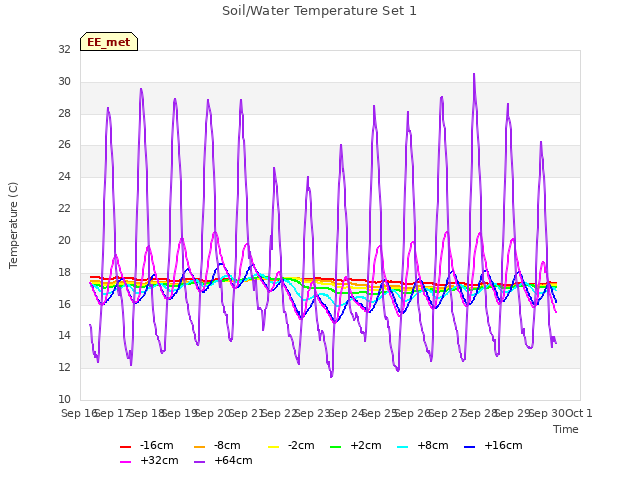Click the y-axis tick value 28
Viewport: 640px width, 480px height.
click(x=64, y=113)
